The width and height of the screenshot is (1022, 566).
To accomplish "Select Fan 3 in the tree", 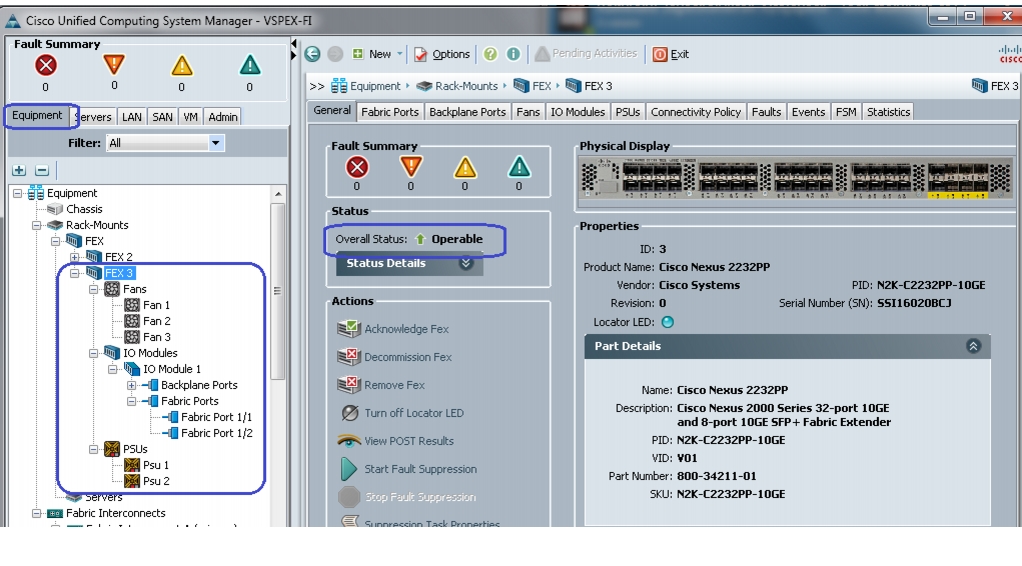I will [x=156, y=337].
